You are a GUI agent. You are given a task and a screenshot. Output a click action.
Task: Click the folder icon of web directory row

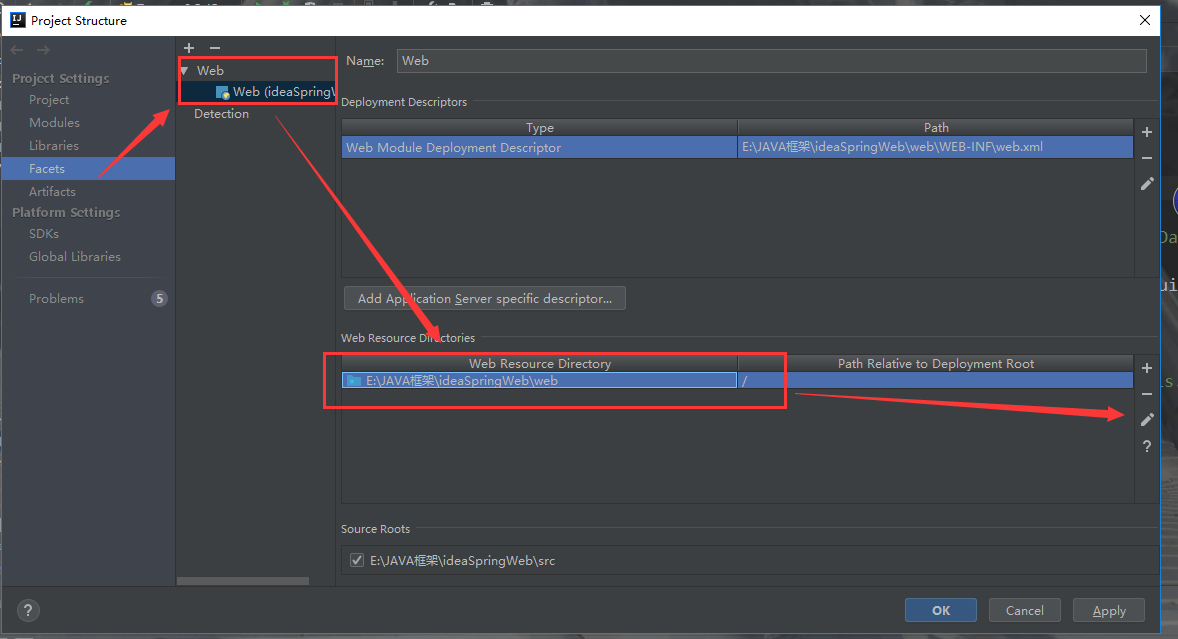353,381
